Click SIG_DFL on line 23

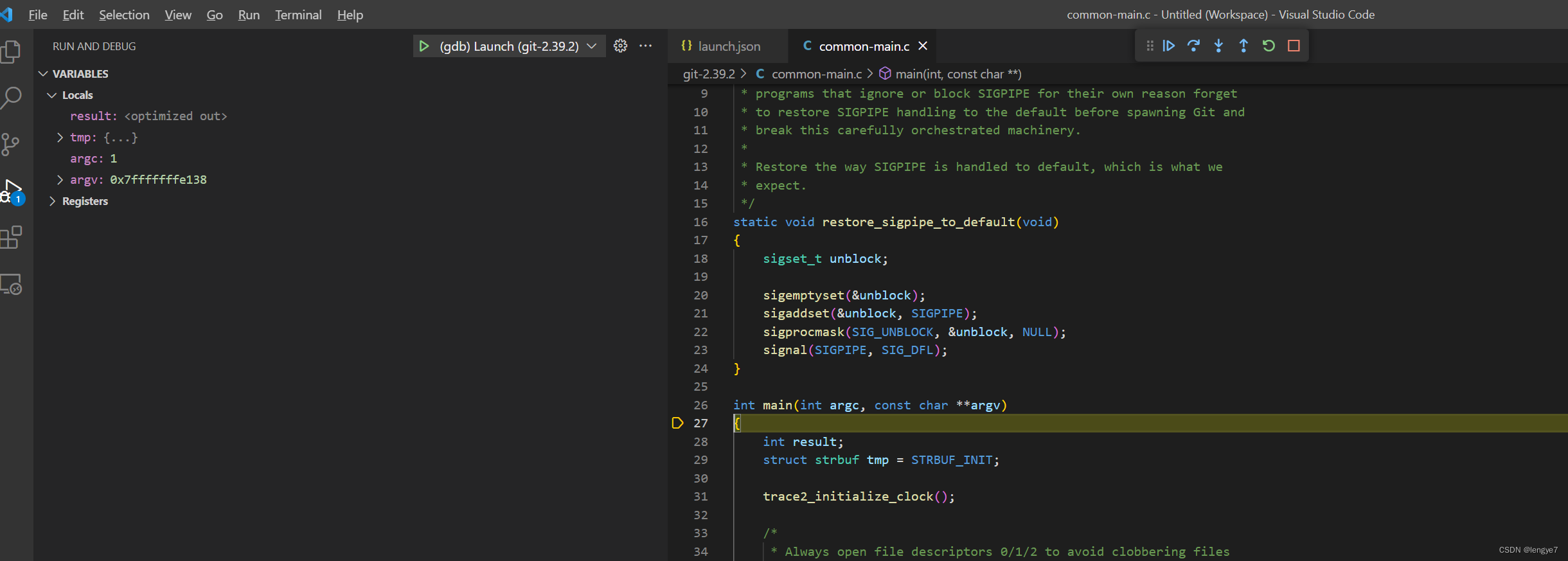[907, 350]
